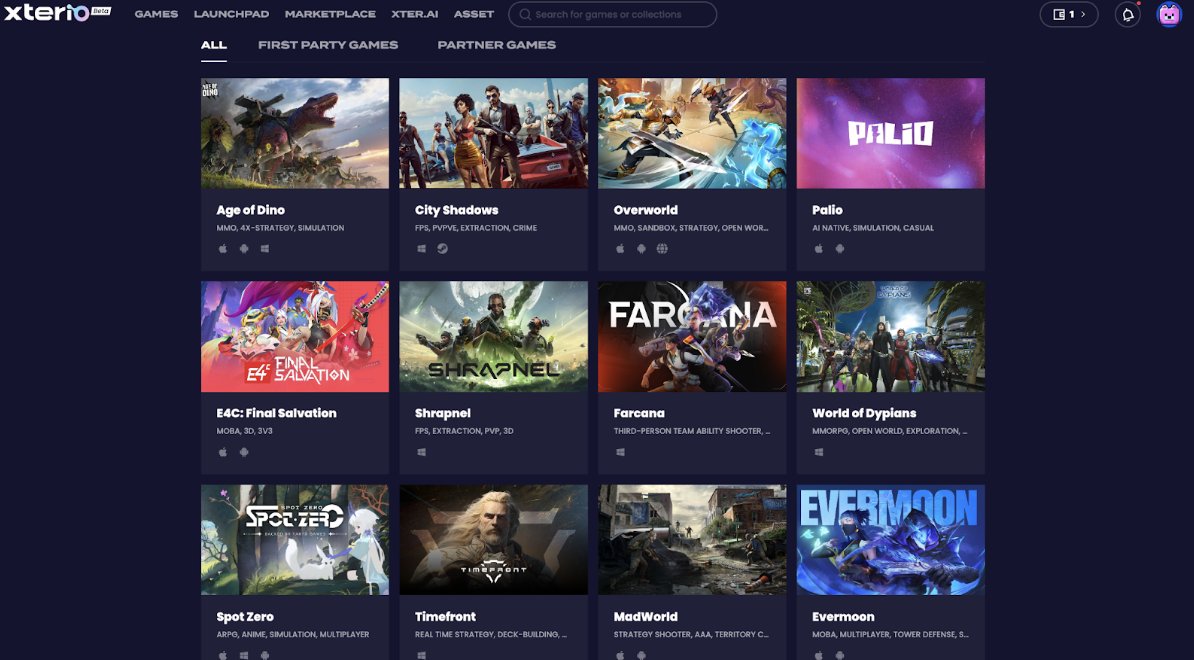Select the Partner Games tab
This screenshot has width=1194, height=660.
tap(496, 45)
